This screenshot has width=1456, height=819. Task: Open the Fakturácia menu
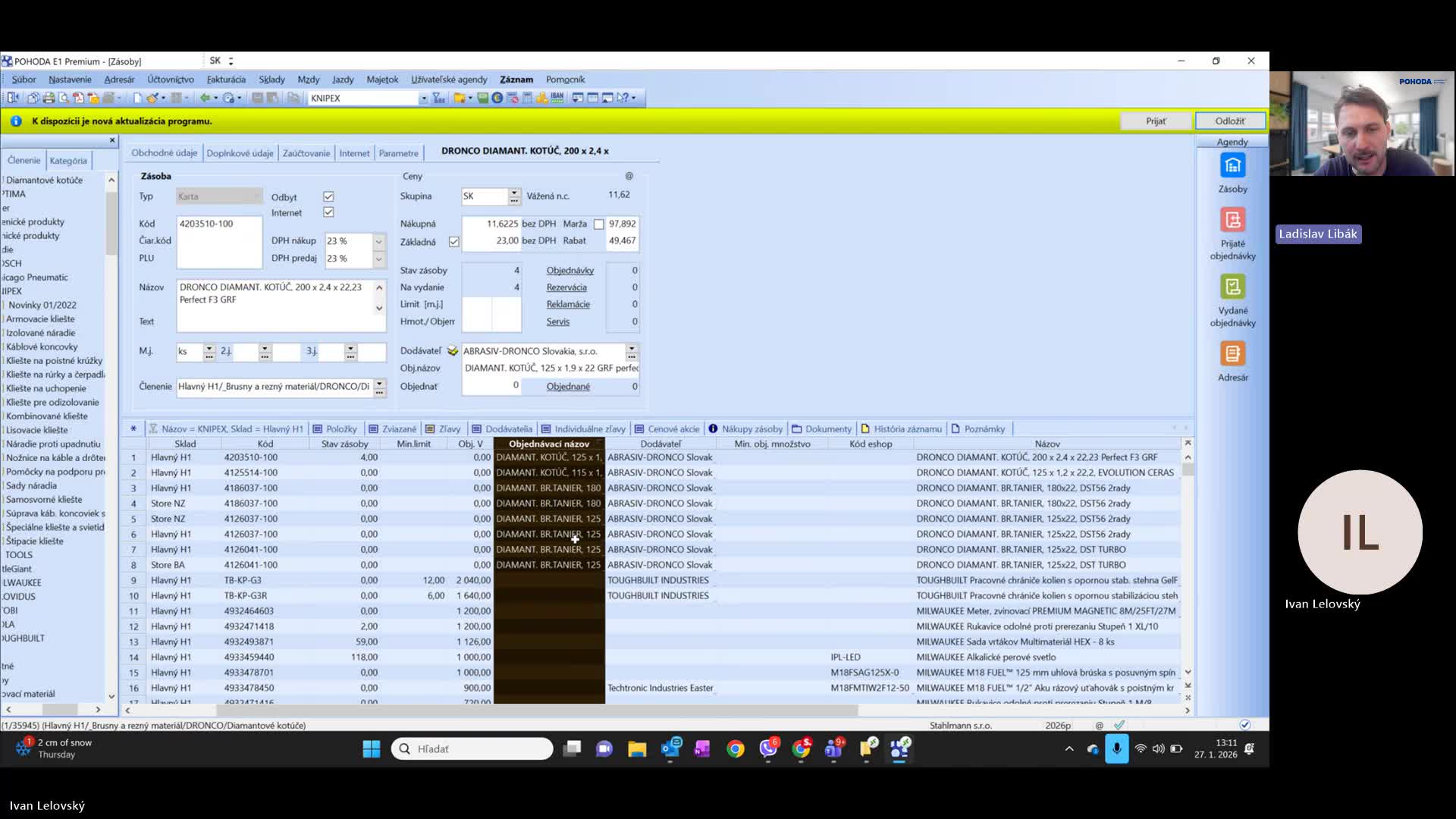(226, 80)
